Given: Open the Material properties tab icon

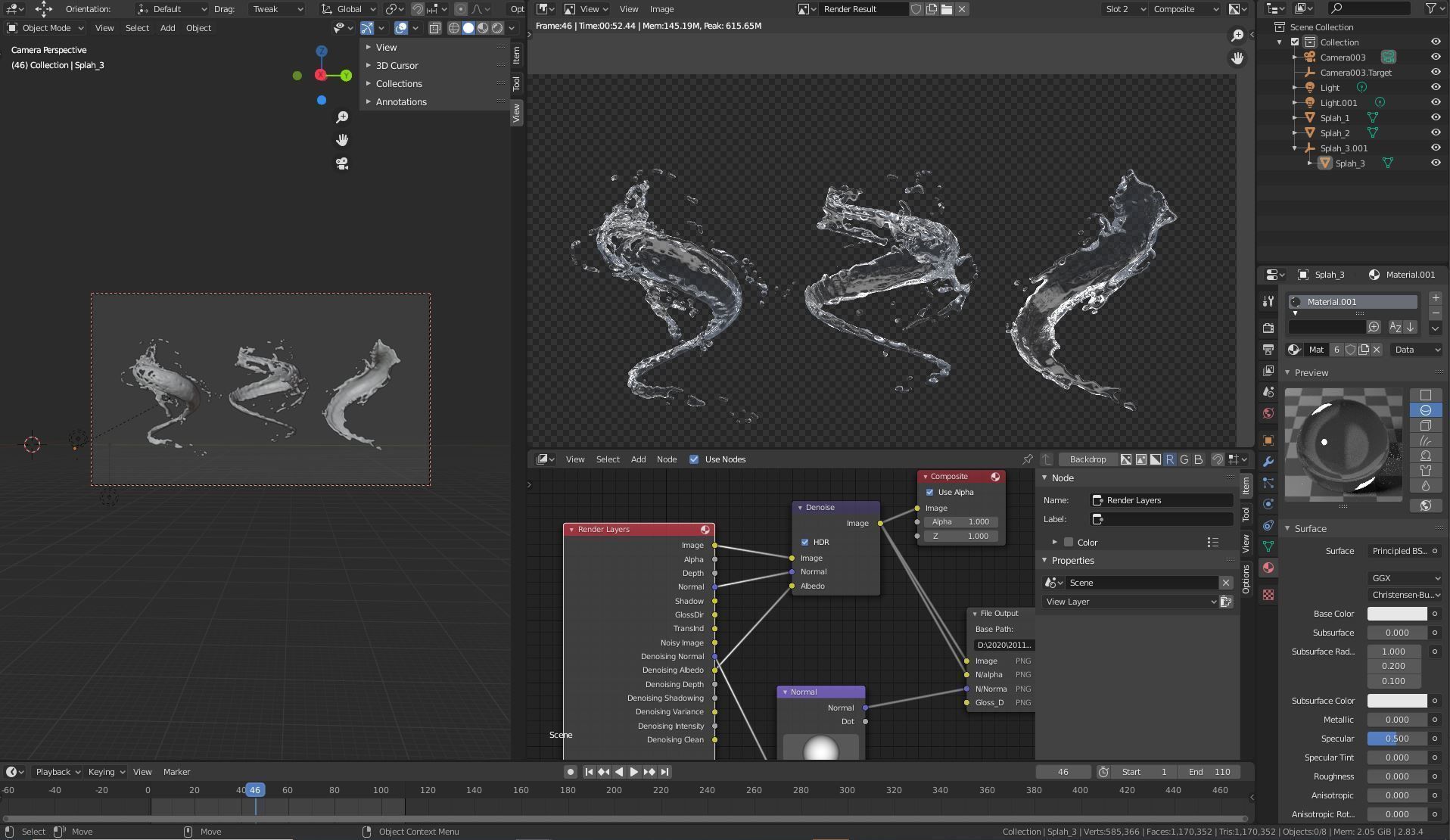Looking at the screenshot, I should click(x=1268, y=568).
